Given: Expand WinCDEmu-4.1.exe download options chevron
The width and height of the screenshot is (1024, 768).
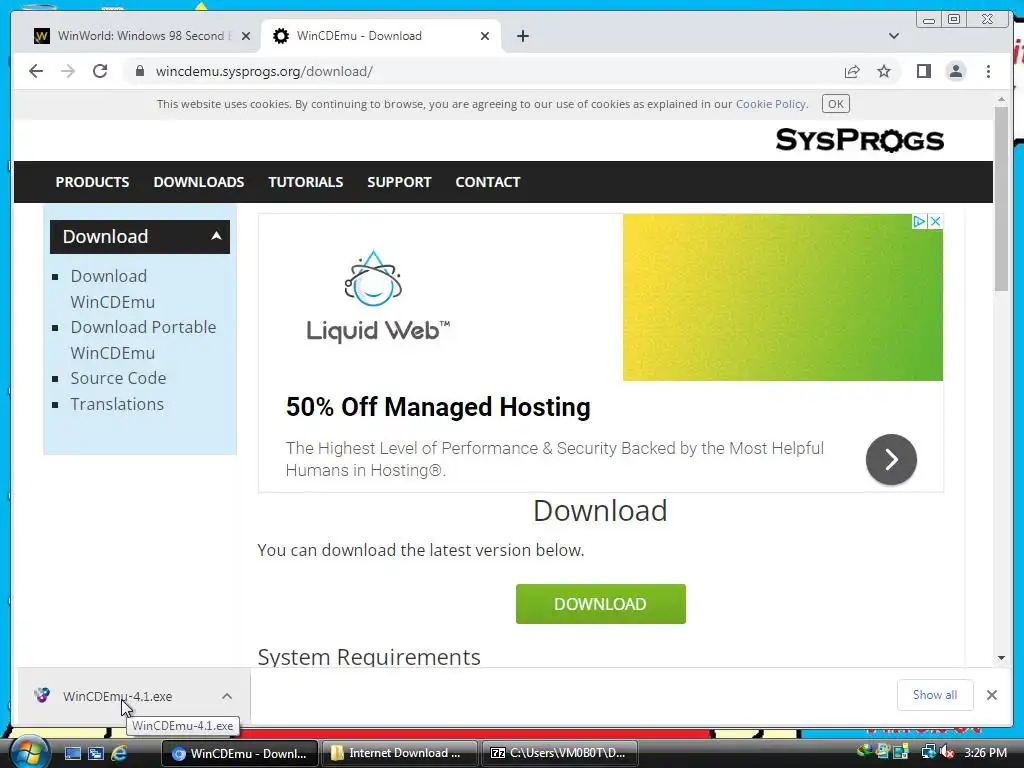Looking at the screenshot, I should 227,696.
